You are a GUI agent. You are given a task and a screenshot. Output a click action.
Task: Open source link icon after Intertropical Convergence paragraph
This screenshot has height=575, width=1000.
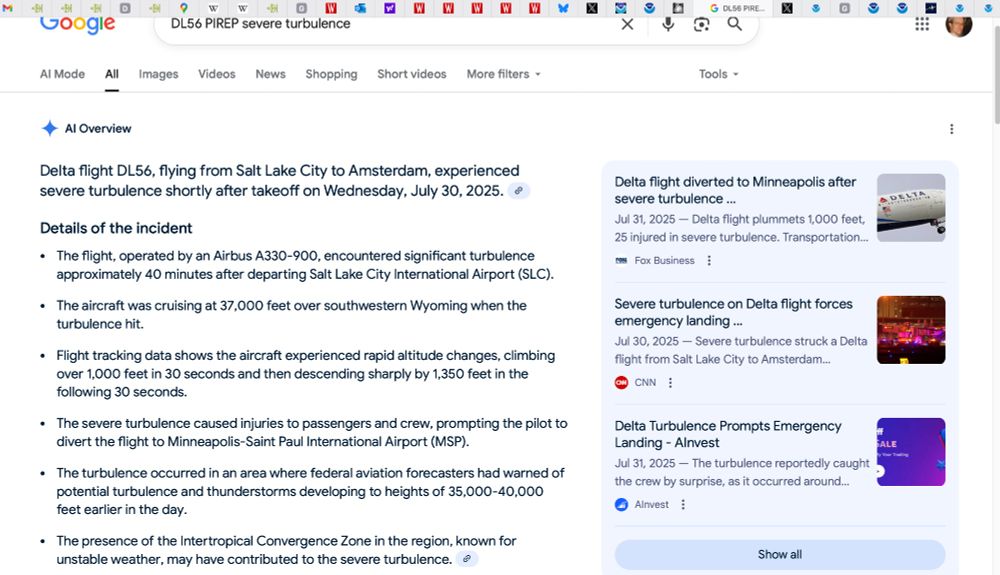[467, 559]
